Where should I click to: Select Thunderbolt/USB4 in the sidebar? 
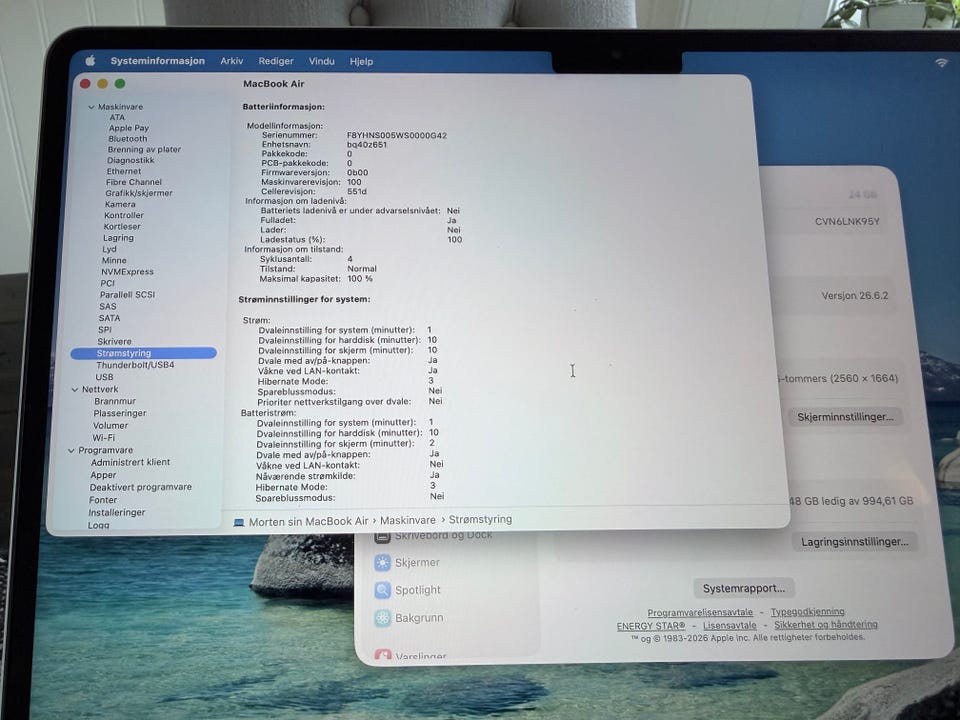click(x=135, y=365)
